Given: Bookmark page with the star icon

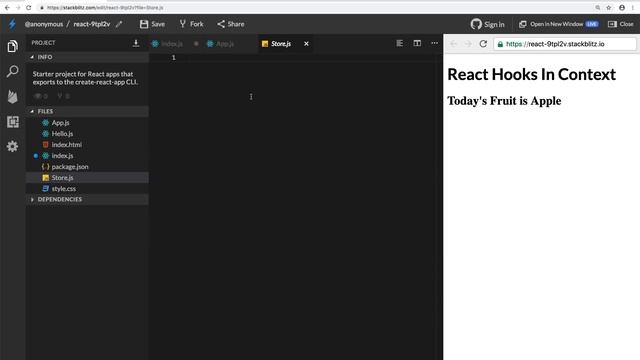Looking at the screenshot, I should pos(609,8).
